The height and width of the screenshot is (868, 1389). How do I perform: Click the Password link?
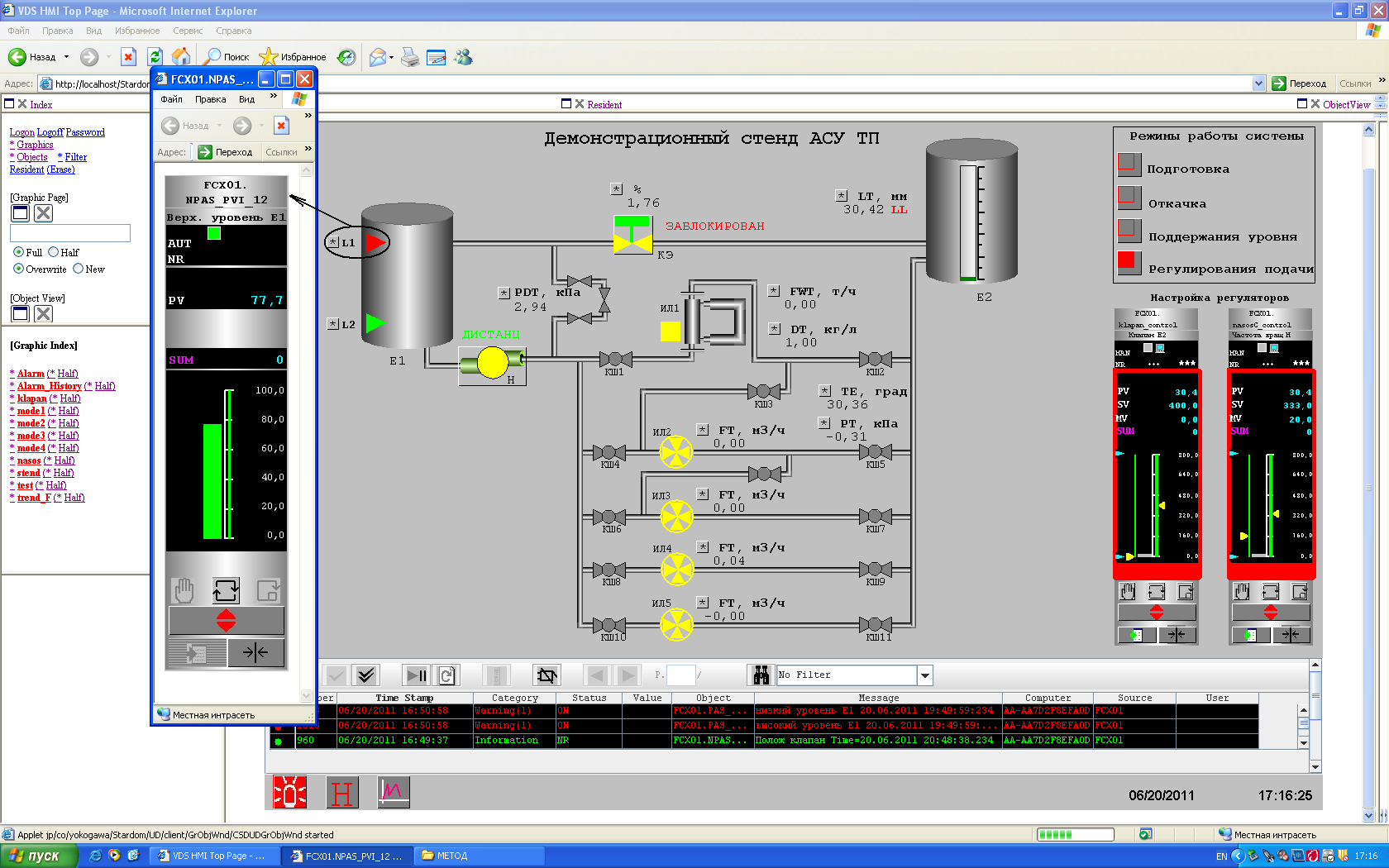85,132
